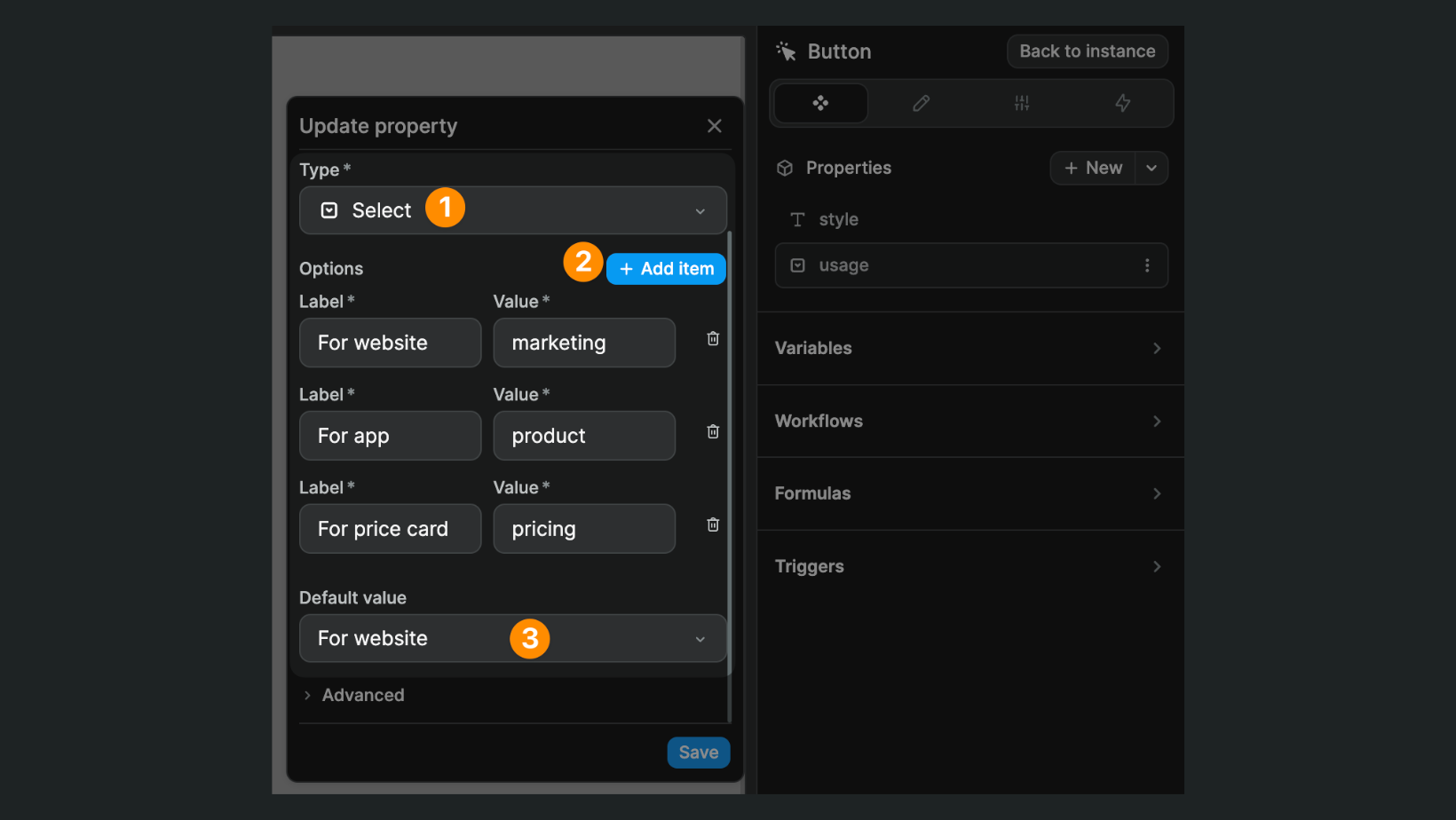Switch to the pencil edit tab
1456x820 pixels.
[921, 103]
